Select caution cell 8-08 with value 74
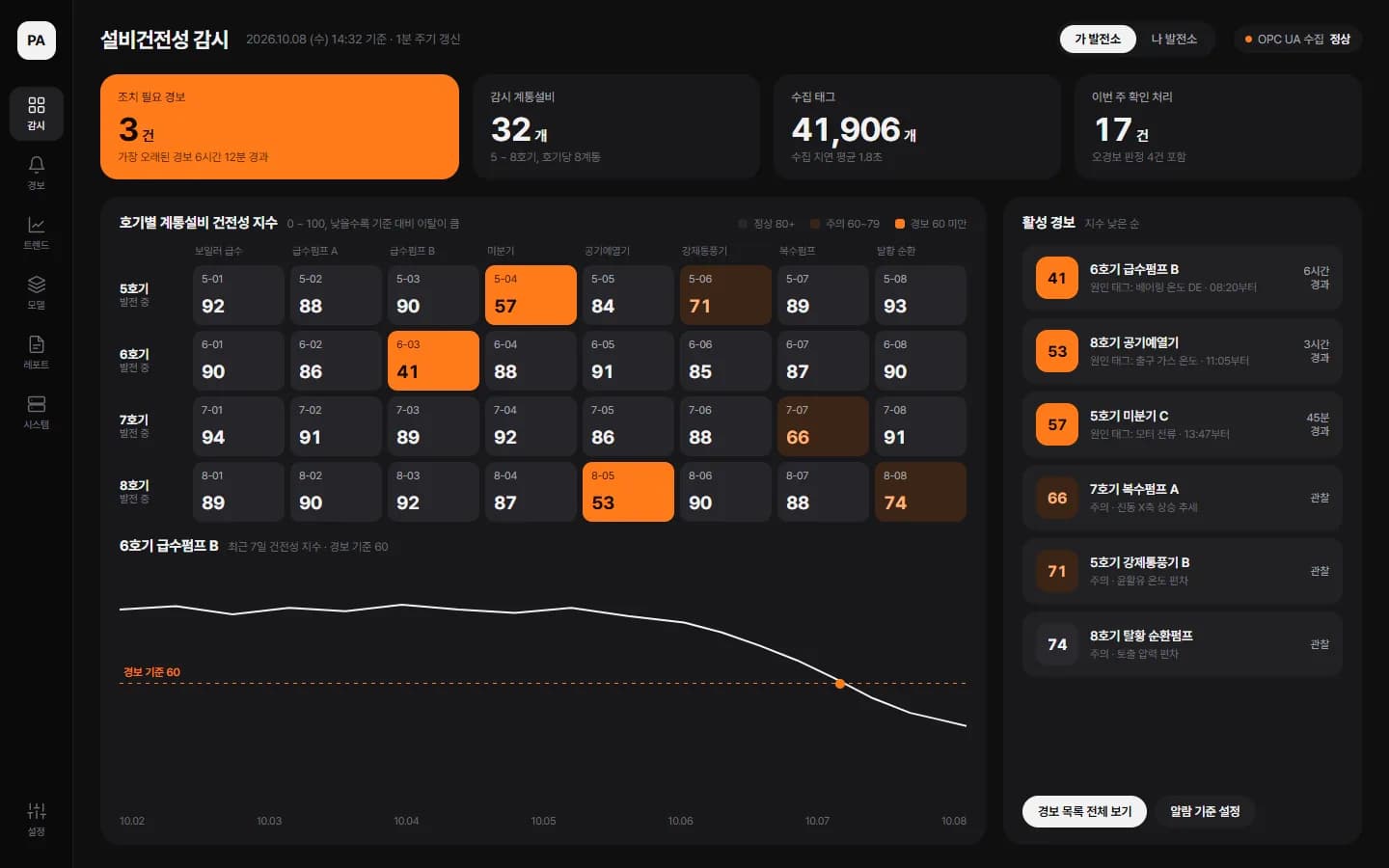Screen dimensions: 1389x868 [920, 492]
